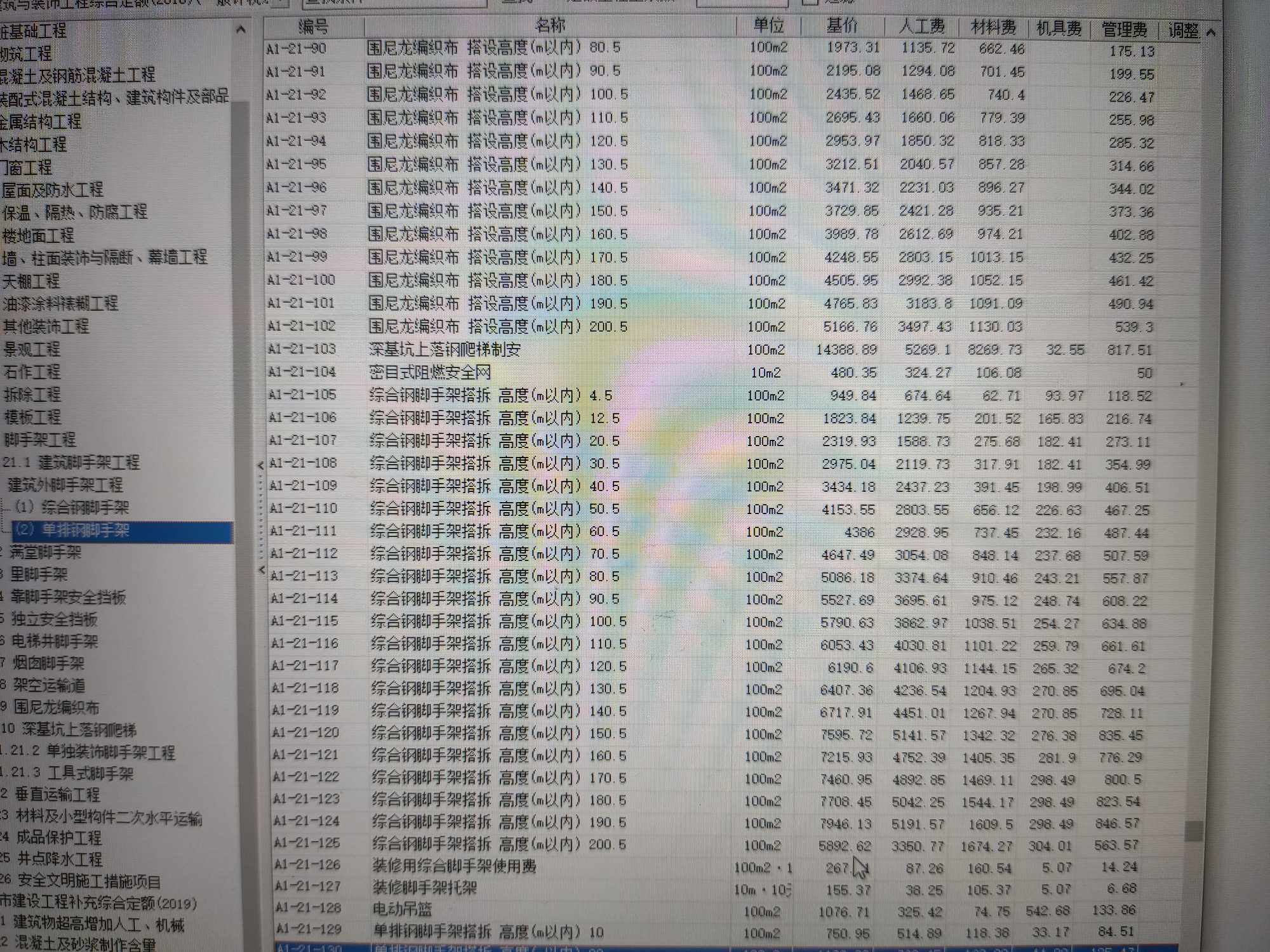Open 屋面及防水工程 category

tap(53, 190)
